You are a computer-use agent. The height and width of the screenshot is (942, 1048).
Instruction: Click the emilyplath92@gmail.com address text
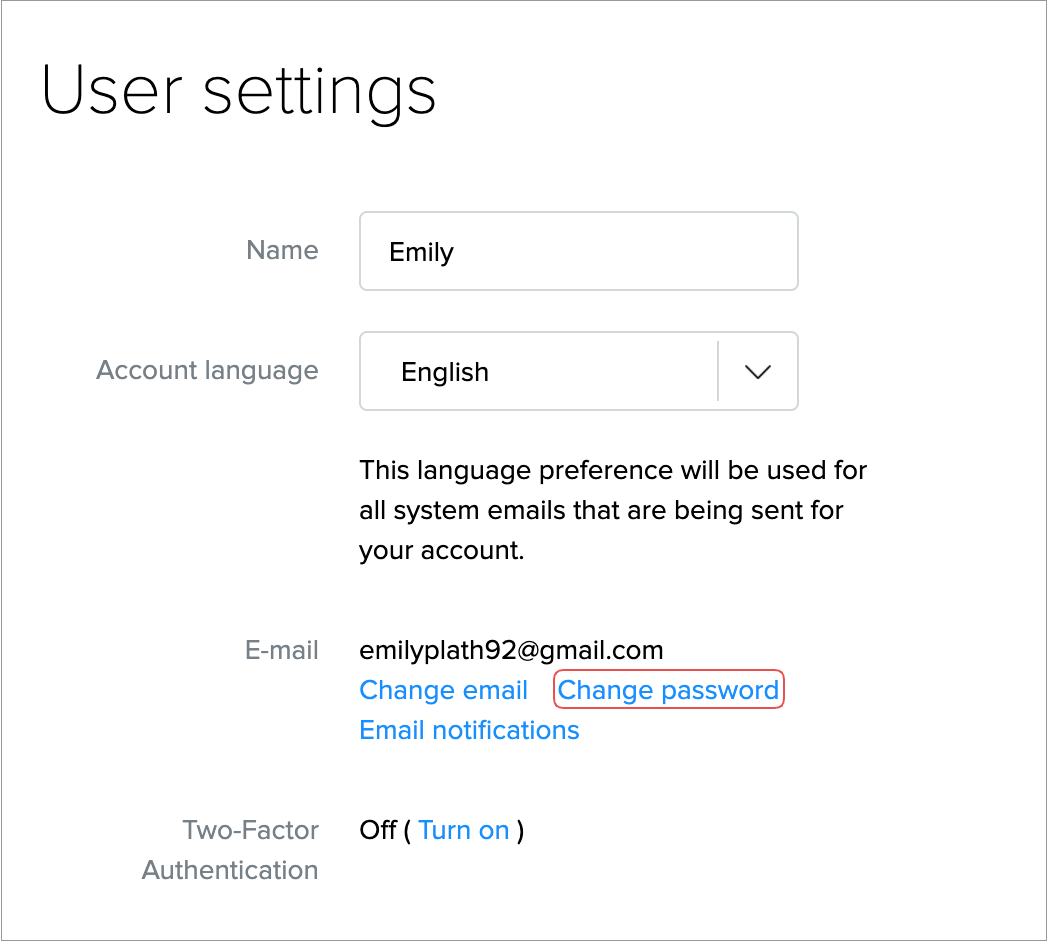(511, 650)
